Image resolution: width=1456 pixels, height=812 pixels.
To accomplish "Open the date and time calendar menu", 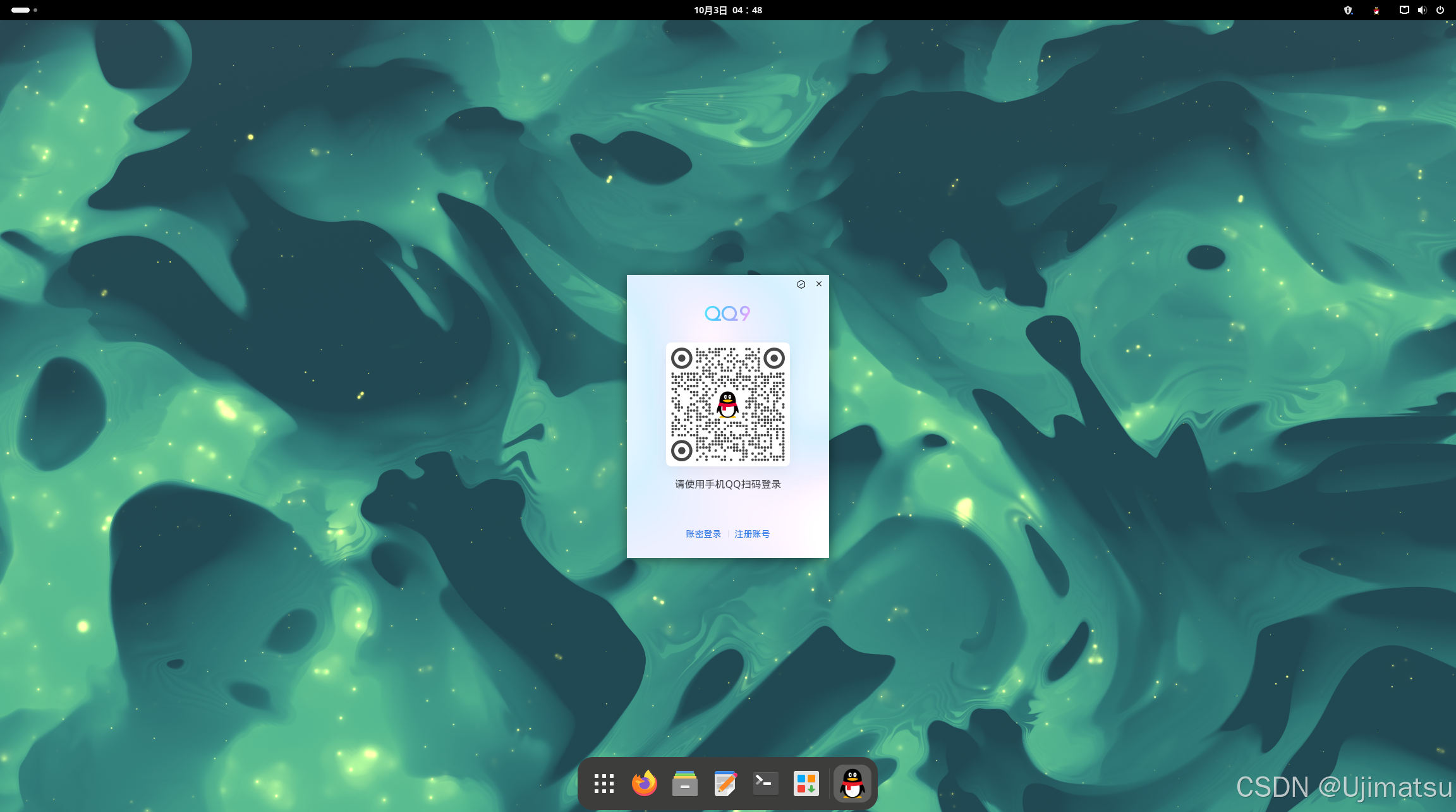I will click(x=728, y=10).
